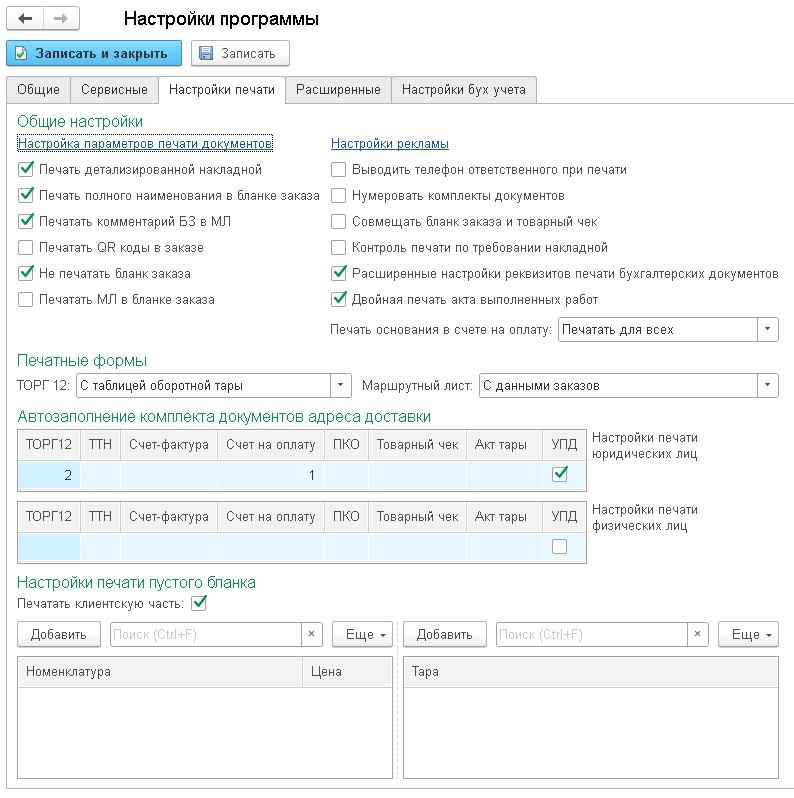Focus the left 'Поиск (Ctrl+F)' field
The image size is (794, 798).
(206, 634)
